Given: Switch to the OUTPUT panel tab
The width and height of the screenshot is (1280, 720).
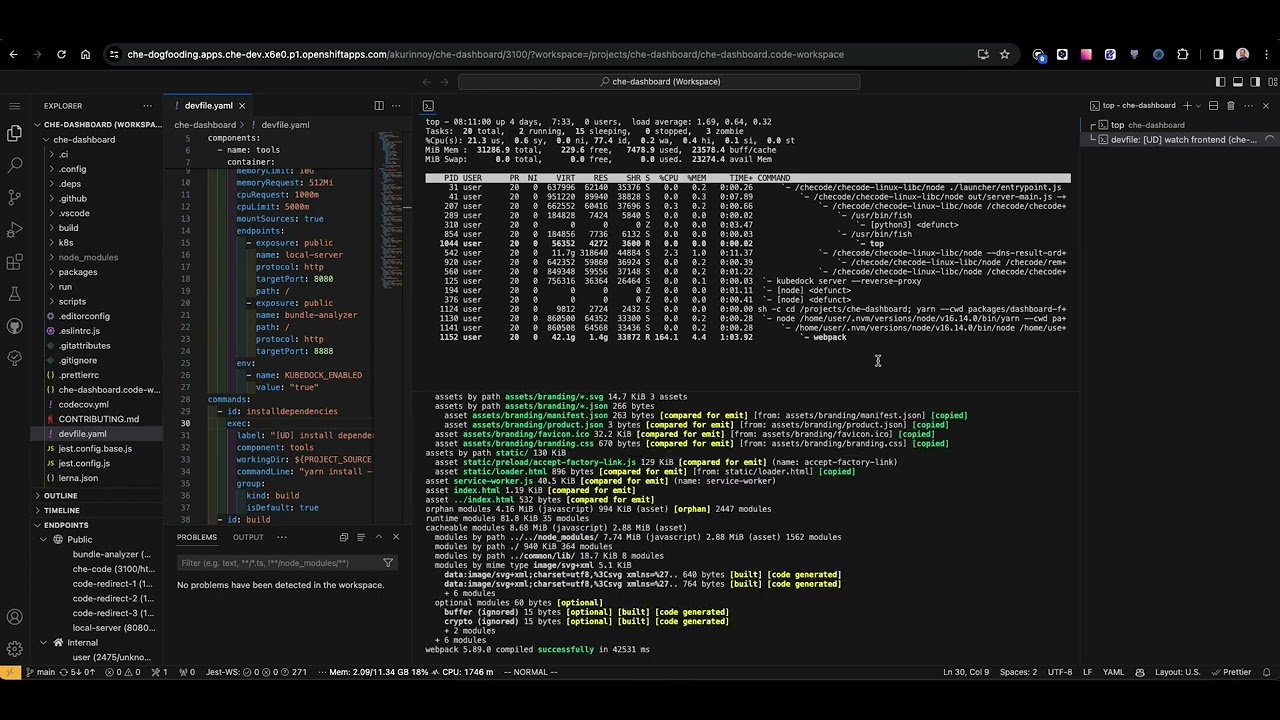Looking at the screenshot, I should click(x=248, y=537).
